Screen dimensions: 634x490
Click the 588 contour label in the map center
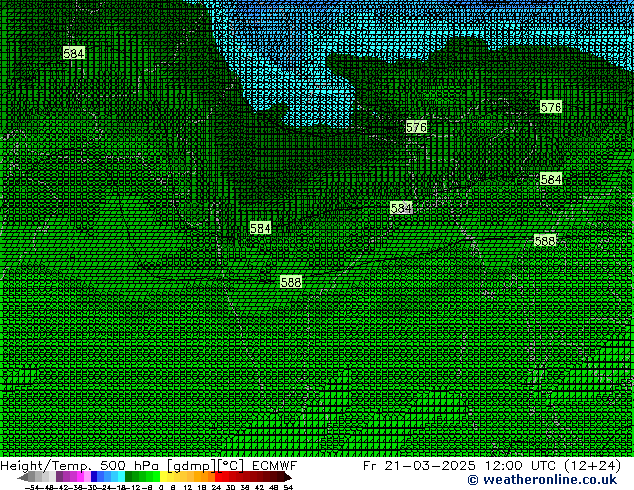[291, 282]
